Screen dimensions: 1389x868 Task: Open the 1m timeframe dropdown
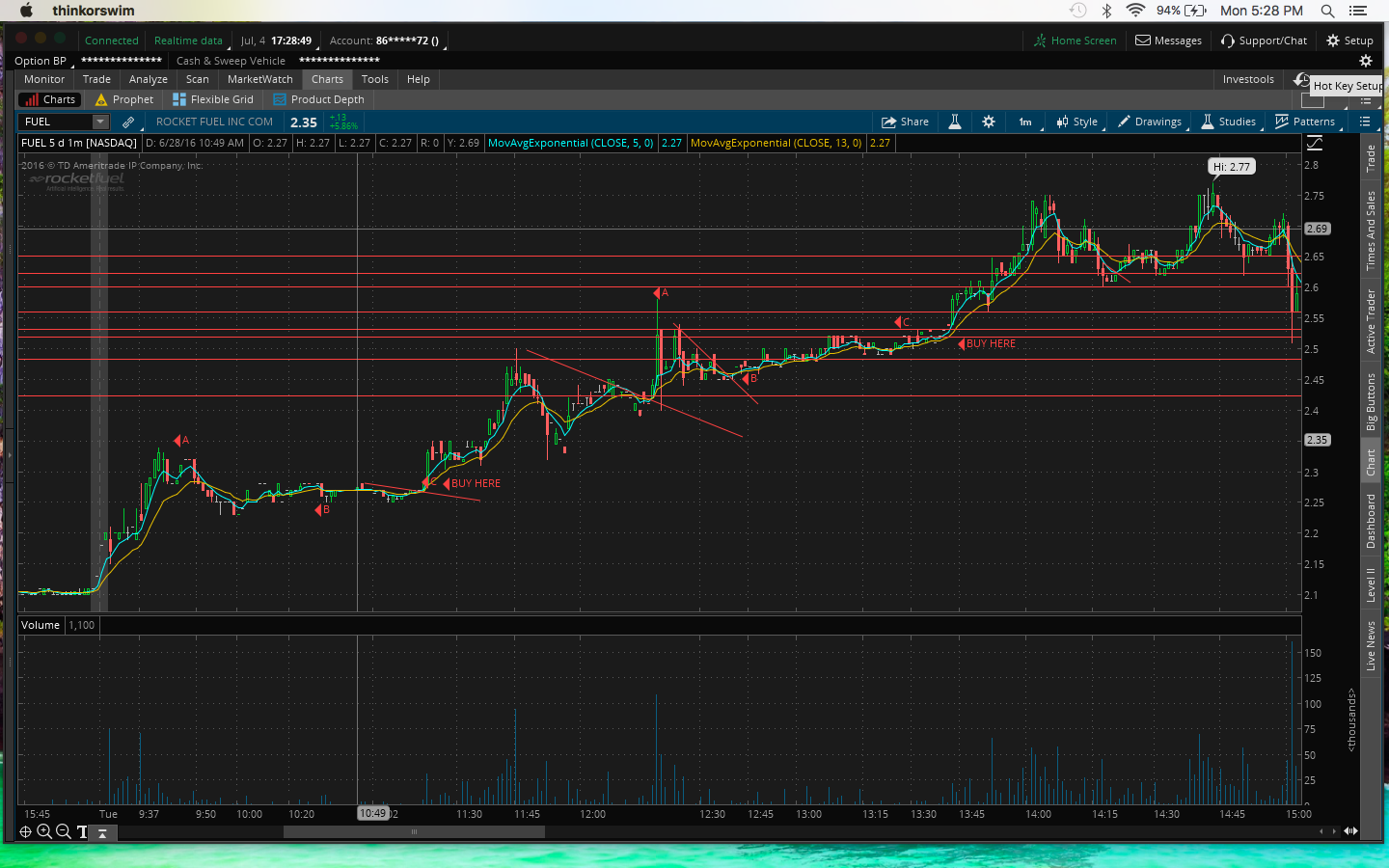(1025, 122)
